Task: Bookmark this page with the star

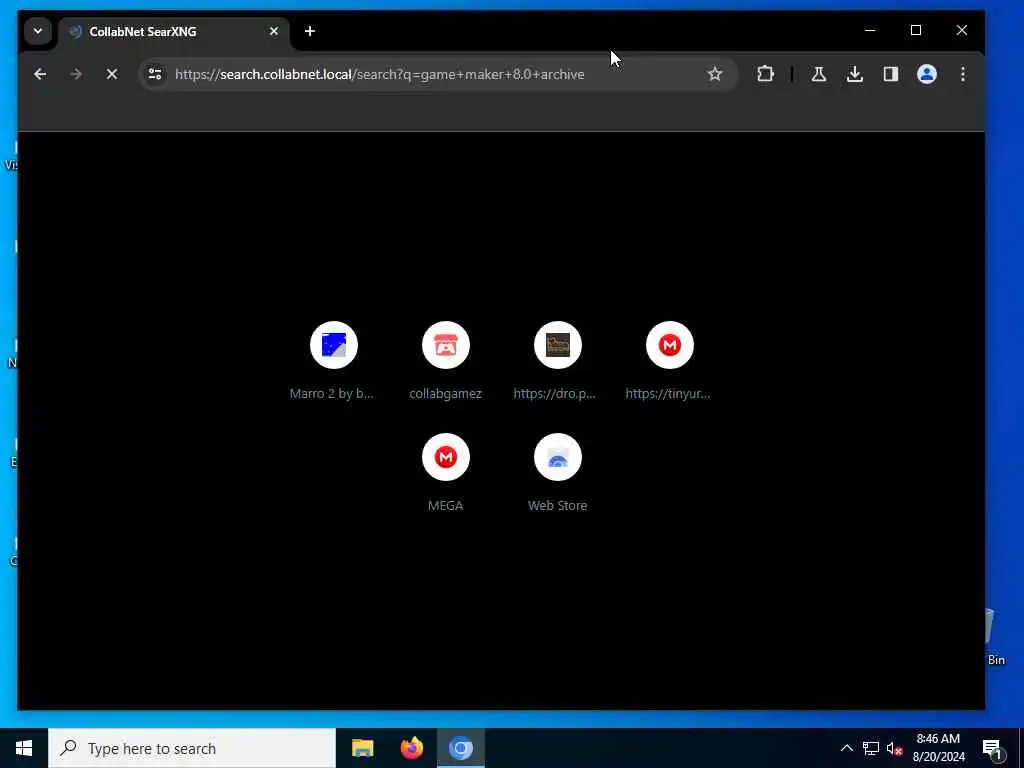Action: [x=714, y=74]
